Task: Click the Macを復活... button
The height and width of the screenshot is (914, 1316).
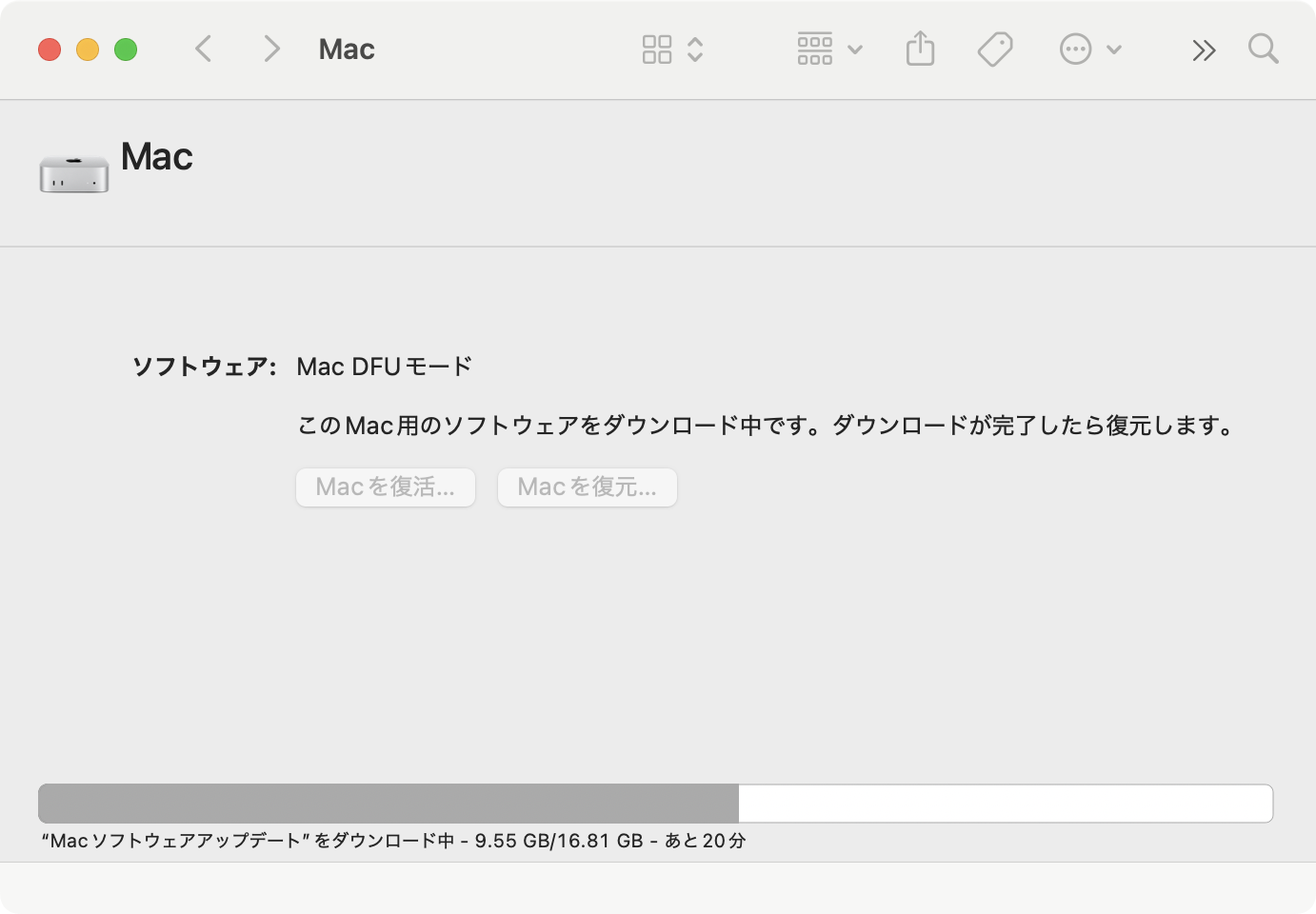Action: coord(386,487)
